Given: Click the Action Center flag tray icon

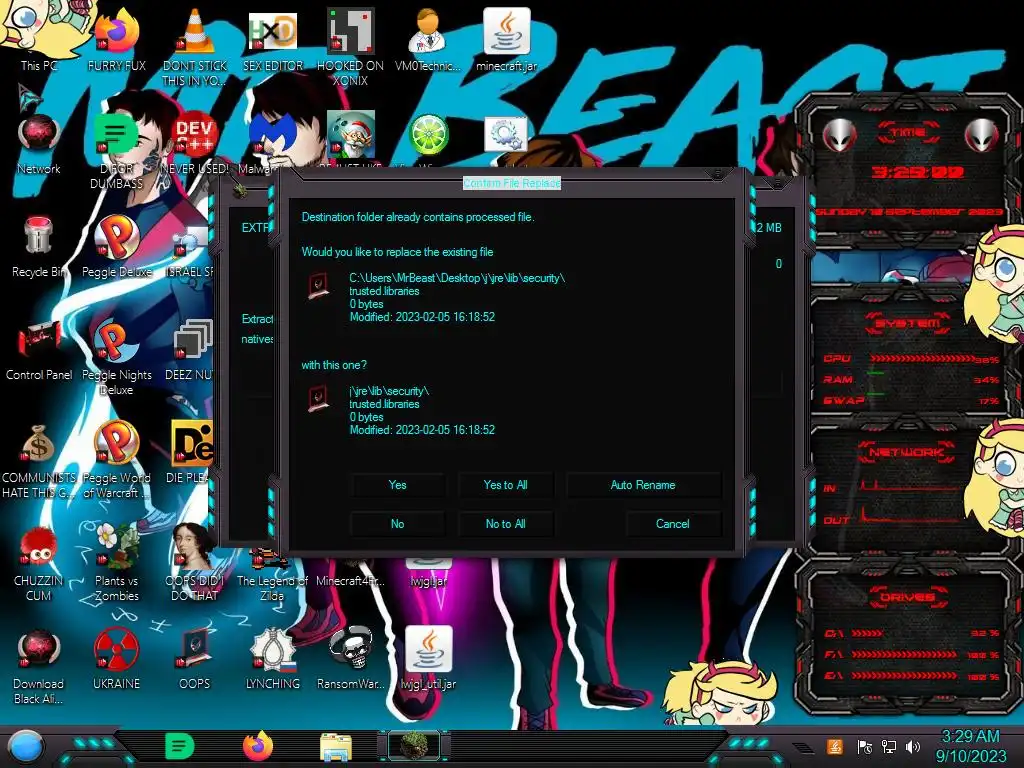Looking at the screenshot, I should click(x=865, y=746).
